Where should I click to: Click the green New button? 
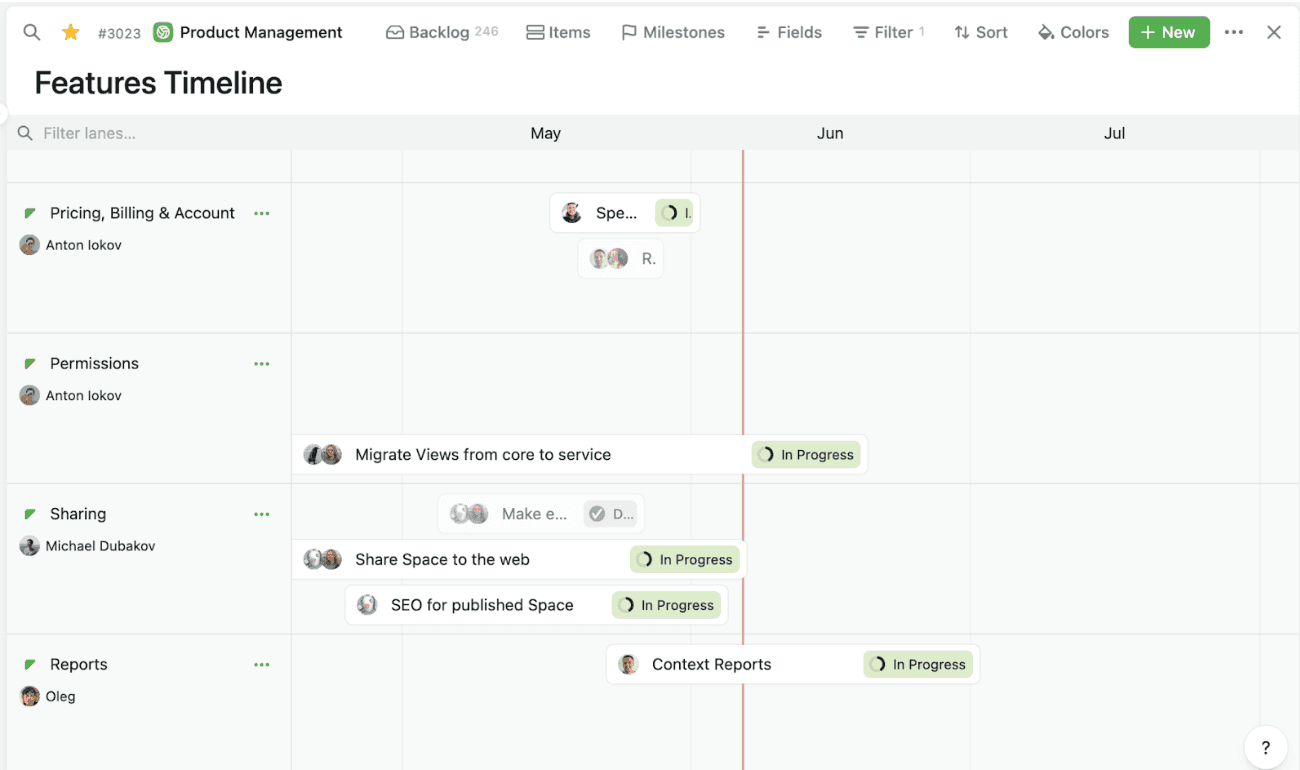click(1168, 31)
